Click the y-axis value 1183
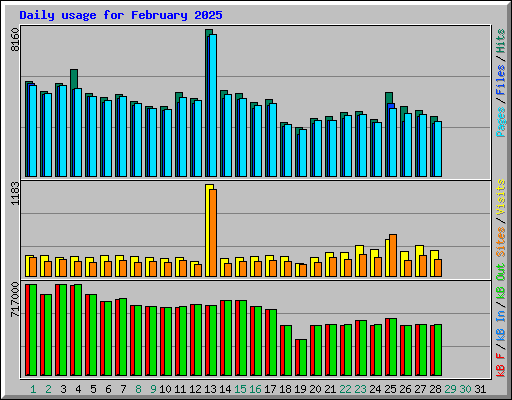Screen dimensions: 512x400 [15, 193]
